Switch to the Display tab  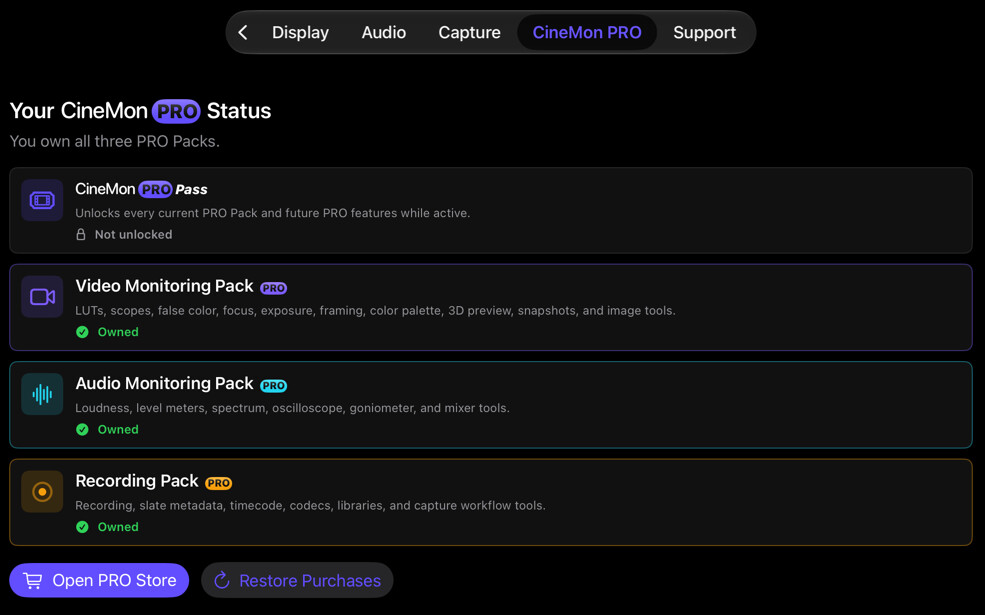click(300, 32)
